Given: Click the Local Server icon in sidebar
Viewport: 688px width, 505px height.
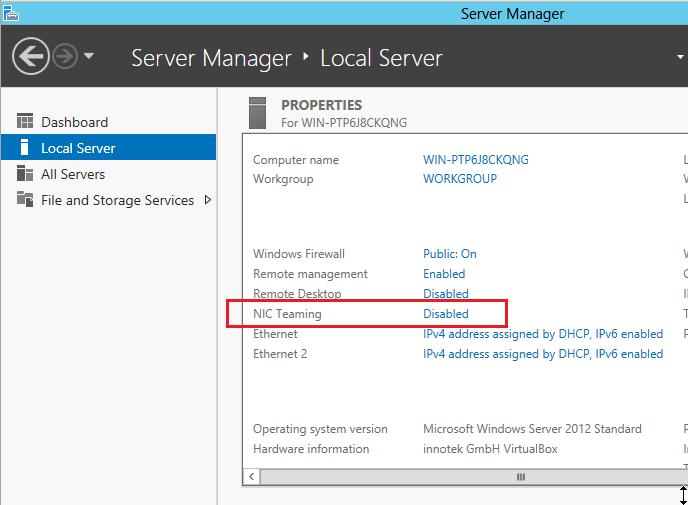Looking at the screenshot, I should pyautogui.click(x=25, y=148).
